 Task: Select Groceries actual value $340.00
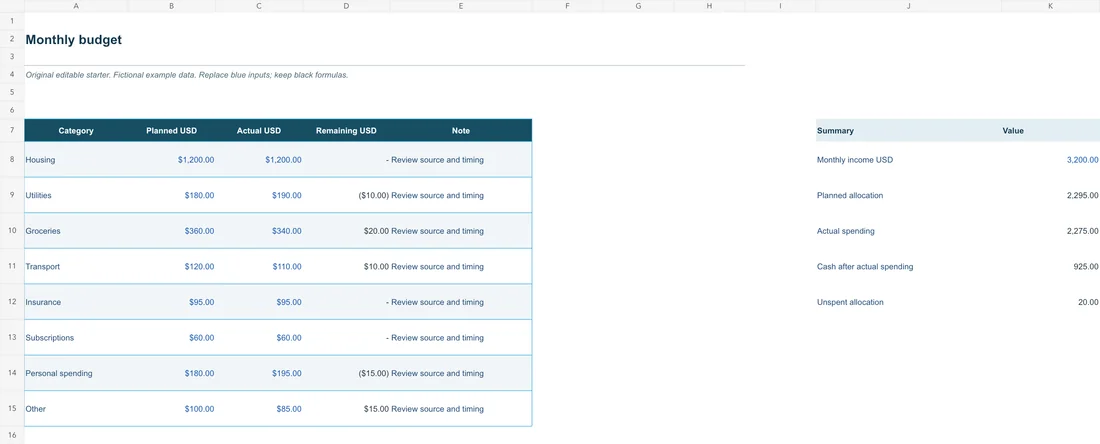[259, 231]
